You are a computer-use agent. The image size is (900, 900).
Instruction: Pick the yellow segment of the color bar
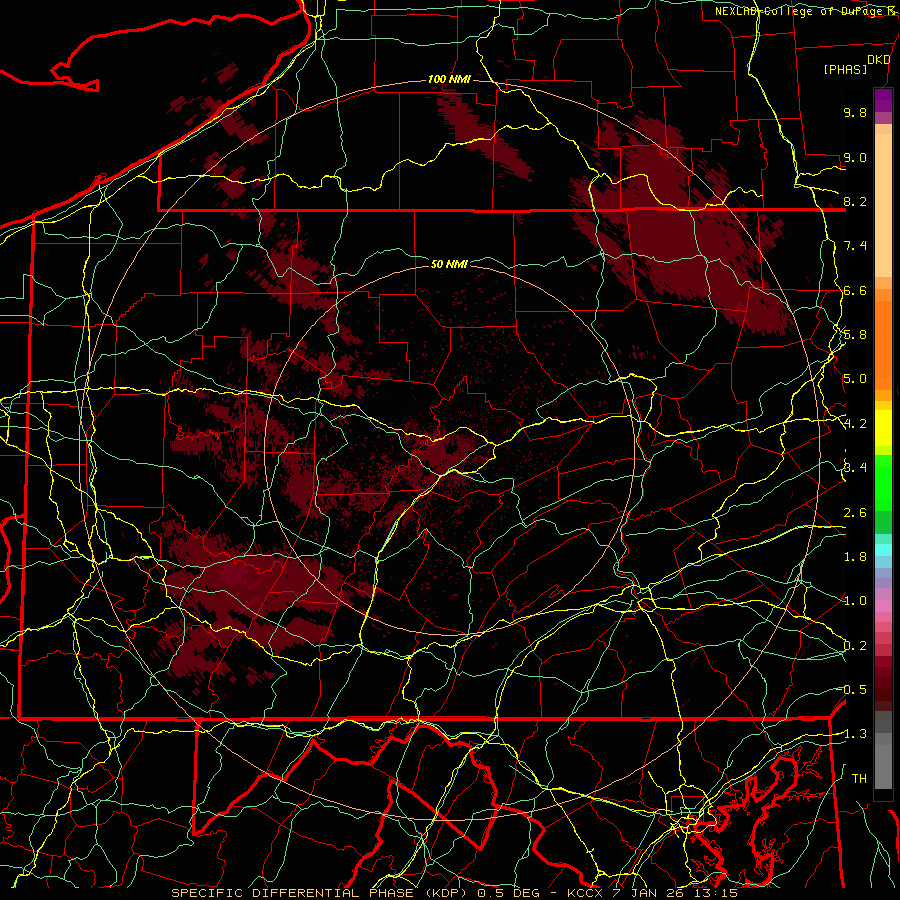click(x=883, y=428)
